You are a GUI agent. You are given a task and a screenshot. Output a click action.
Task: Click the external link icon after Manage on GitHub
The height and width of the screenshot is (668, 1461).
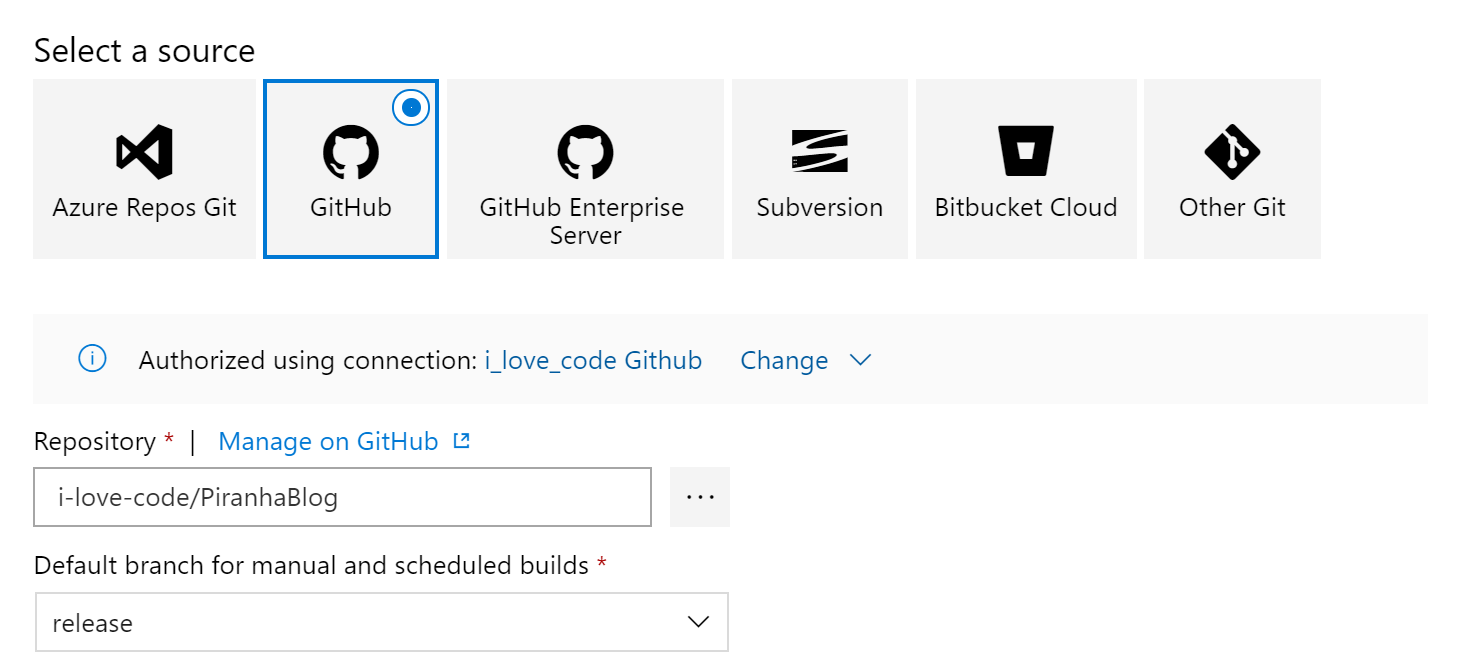coord(461,441)
